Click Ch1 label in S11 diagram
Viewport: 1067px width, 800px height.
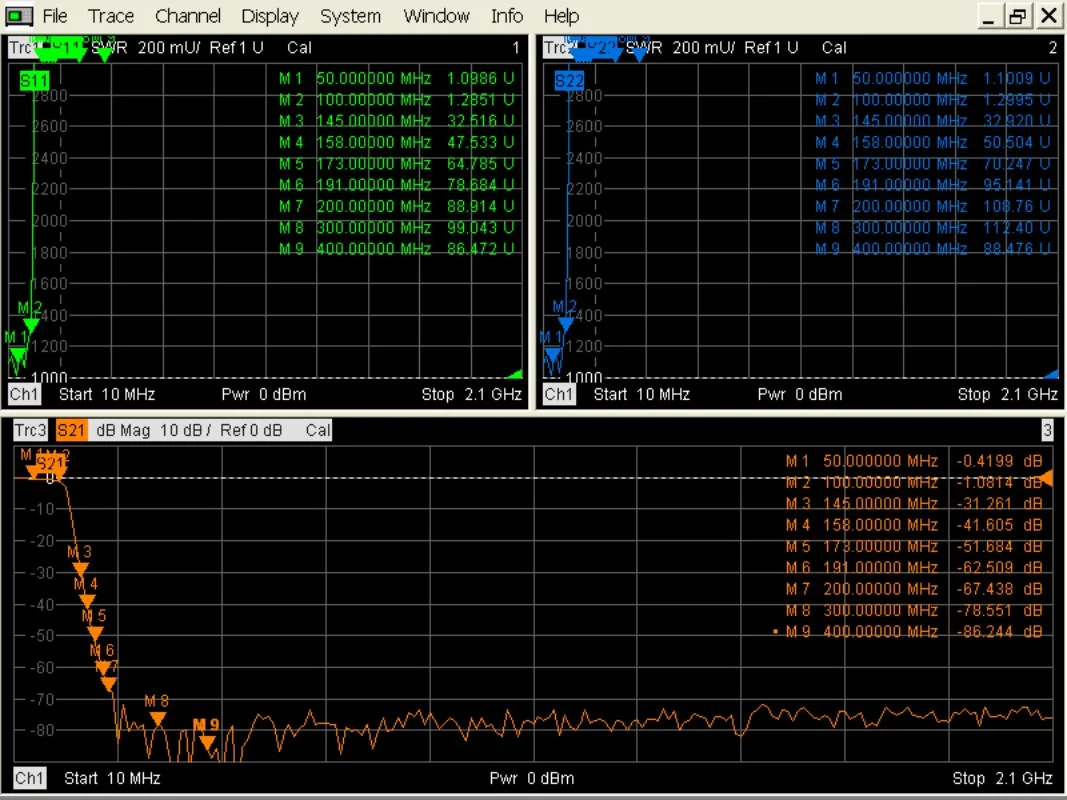24,394
